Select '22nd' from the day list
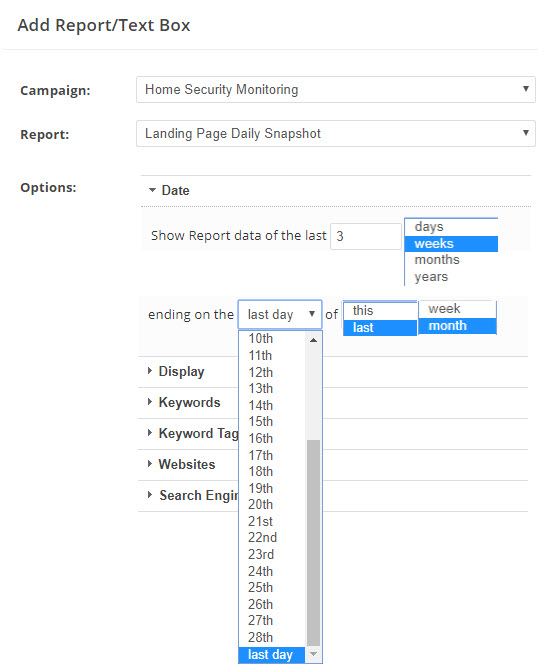This screenshot has height=670, width=546. (x=272, y=538)
